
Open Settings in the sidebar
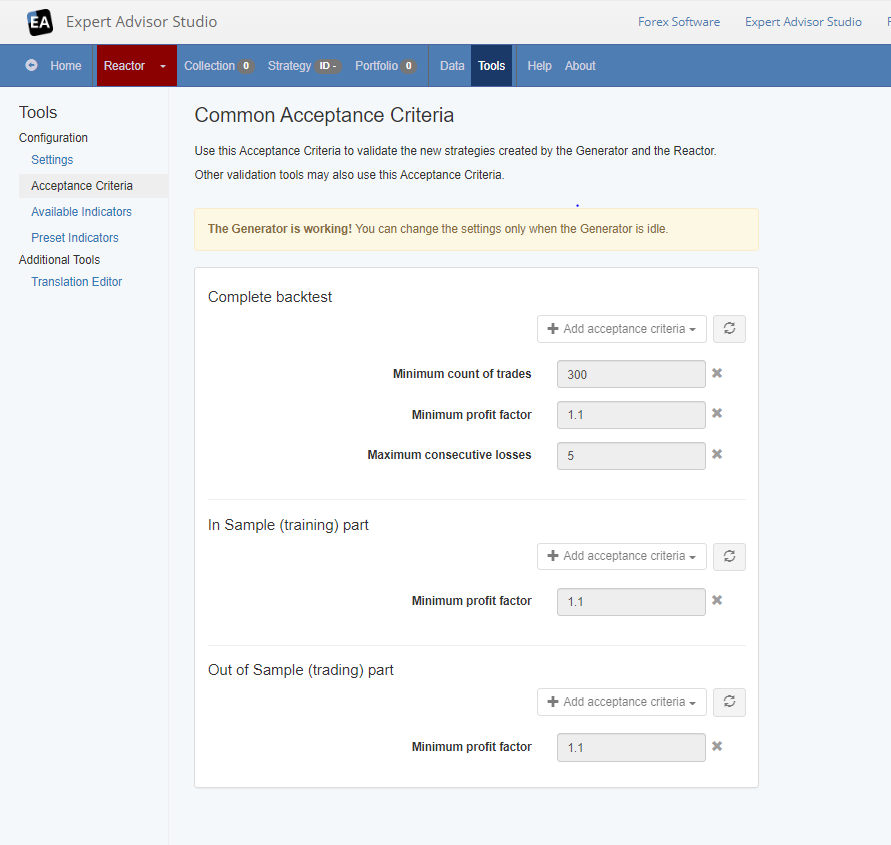(52, 160)
